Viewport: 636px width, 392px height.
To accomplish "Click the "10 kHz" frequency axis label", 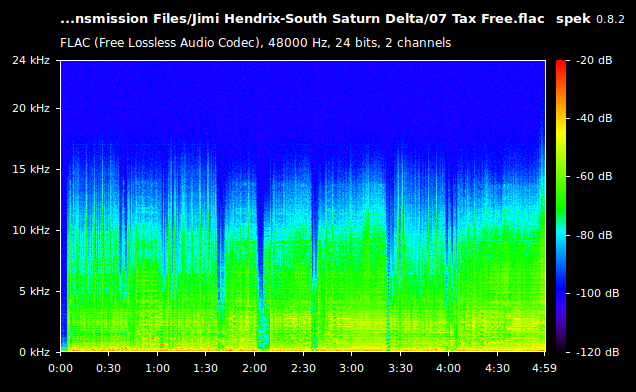I will pos(31,230).
